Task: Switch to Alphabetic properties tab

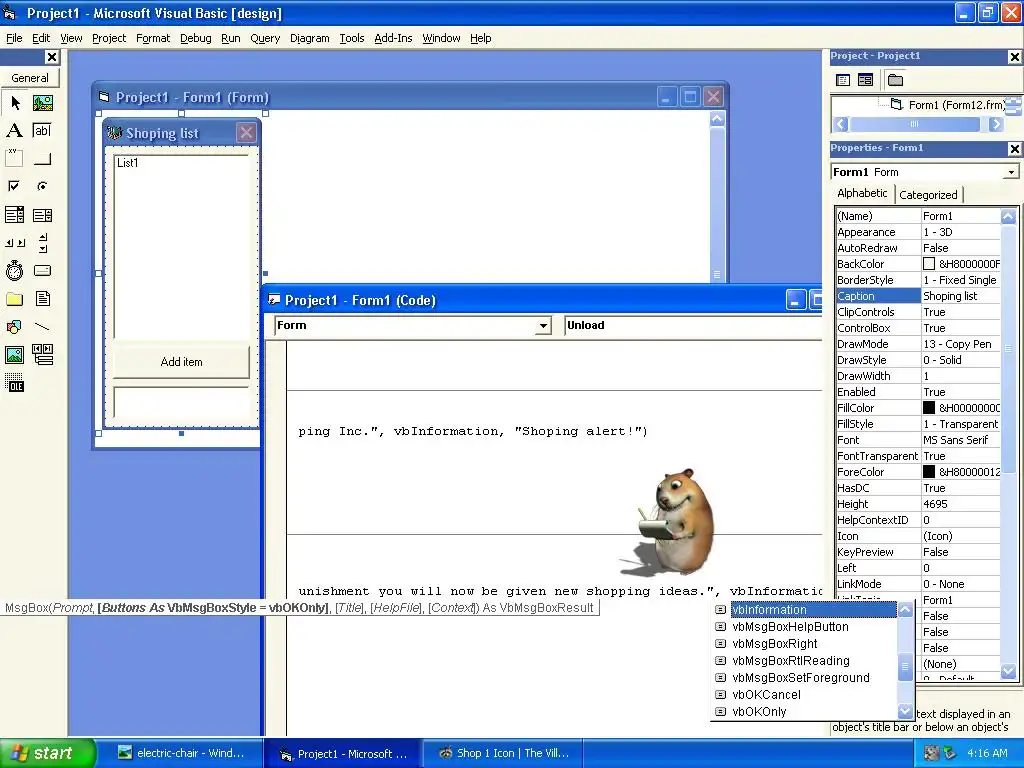Action: click(x=862, y=193)
